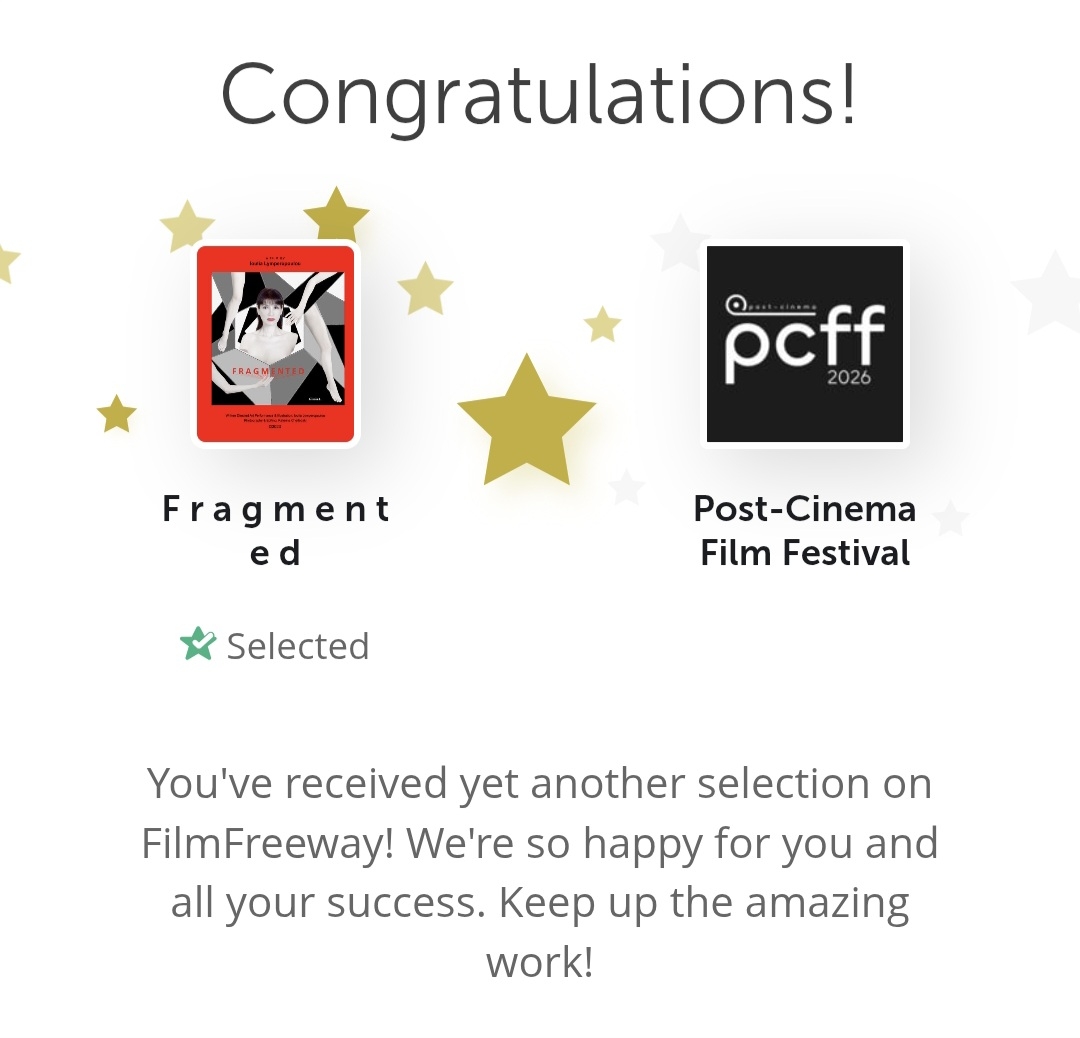Click the 2026 year in the PCFF logo

coord(848,377)
